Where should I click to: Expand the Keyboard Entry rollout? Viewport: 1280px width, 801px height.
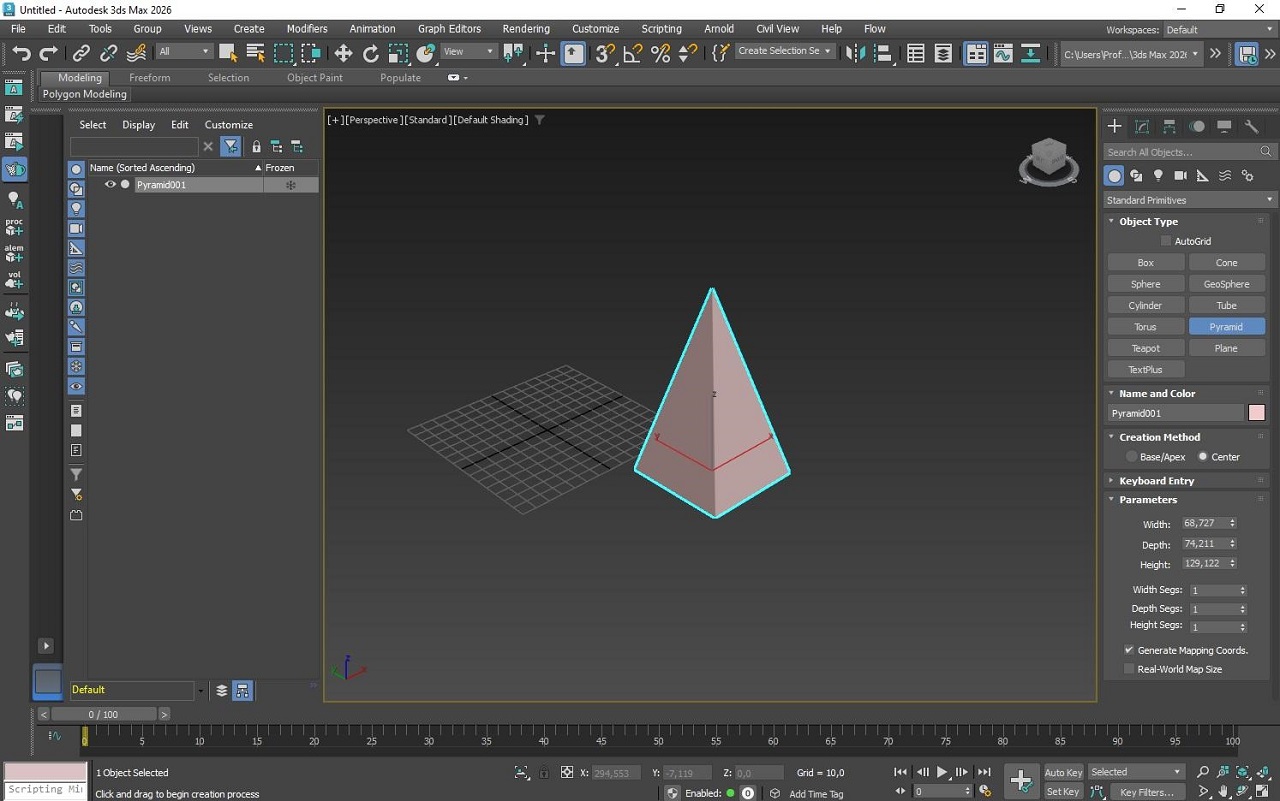pos(1156,481)
